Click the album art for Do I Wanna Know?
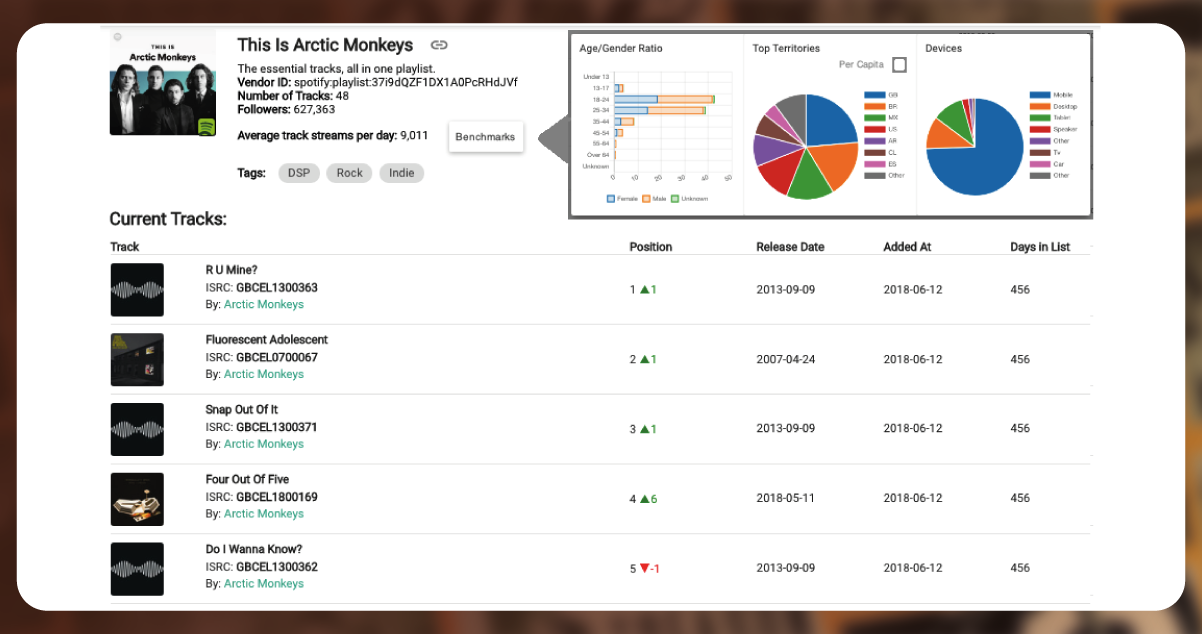Viewport: 1202px width, 634px height. [137, 569]
